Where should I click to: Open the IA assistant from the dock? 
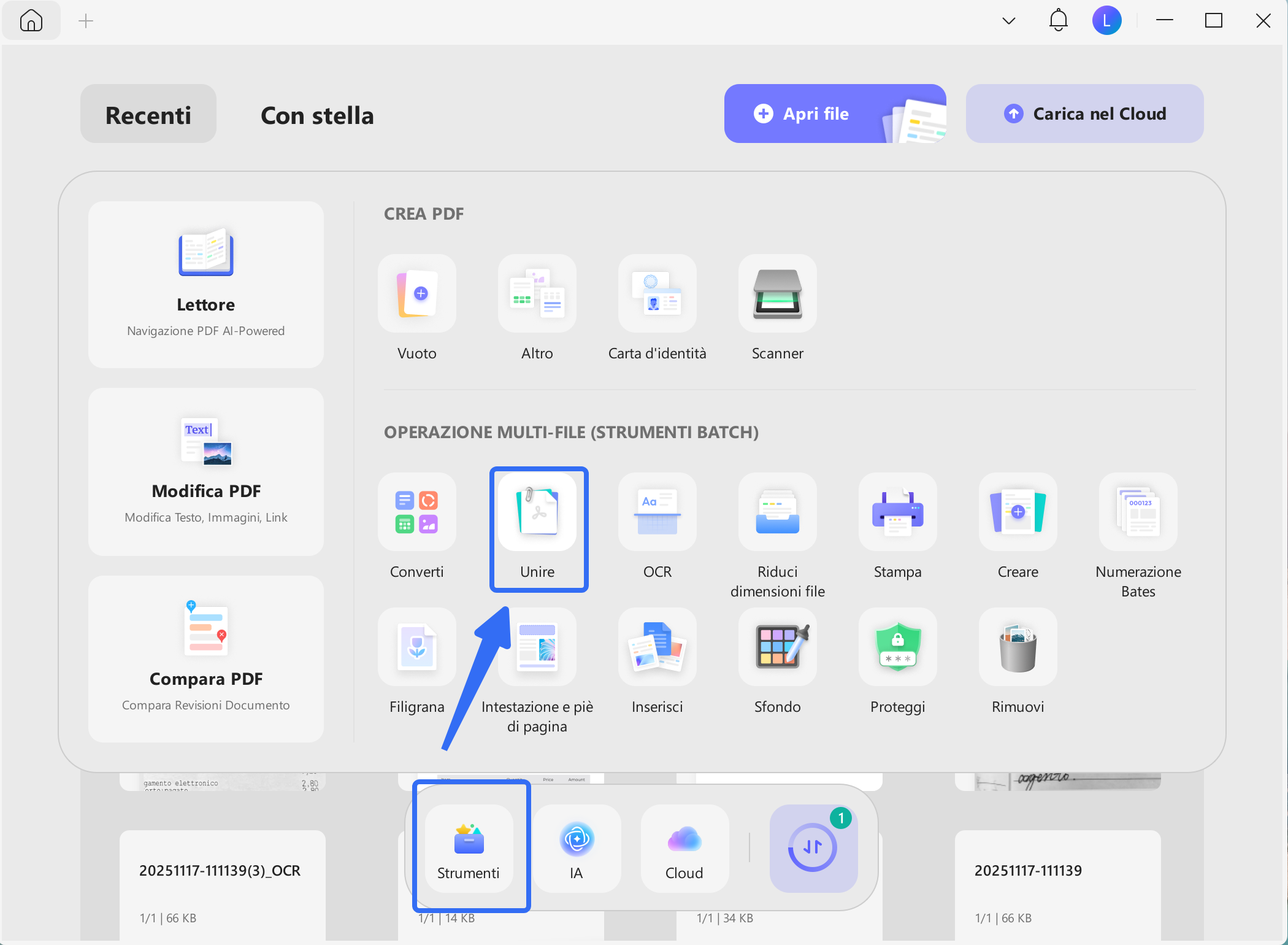(576, 849)
